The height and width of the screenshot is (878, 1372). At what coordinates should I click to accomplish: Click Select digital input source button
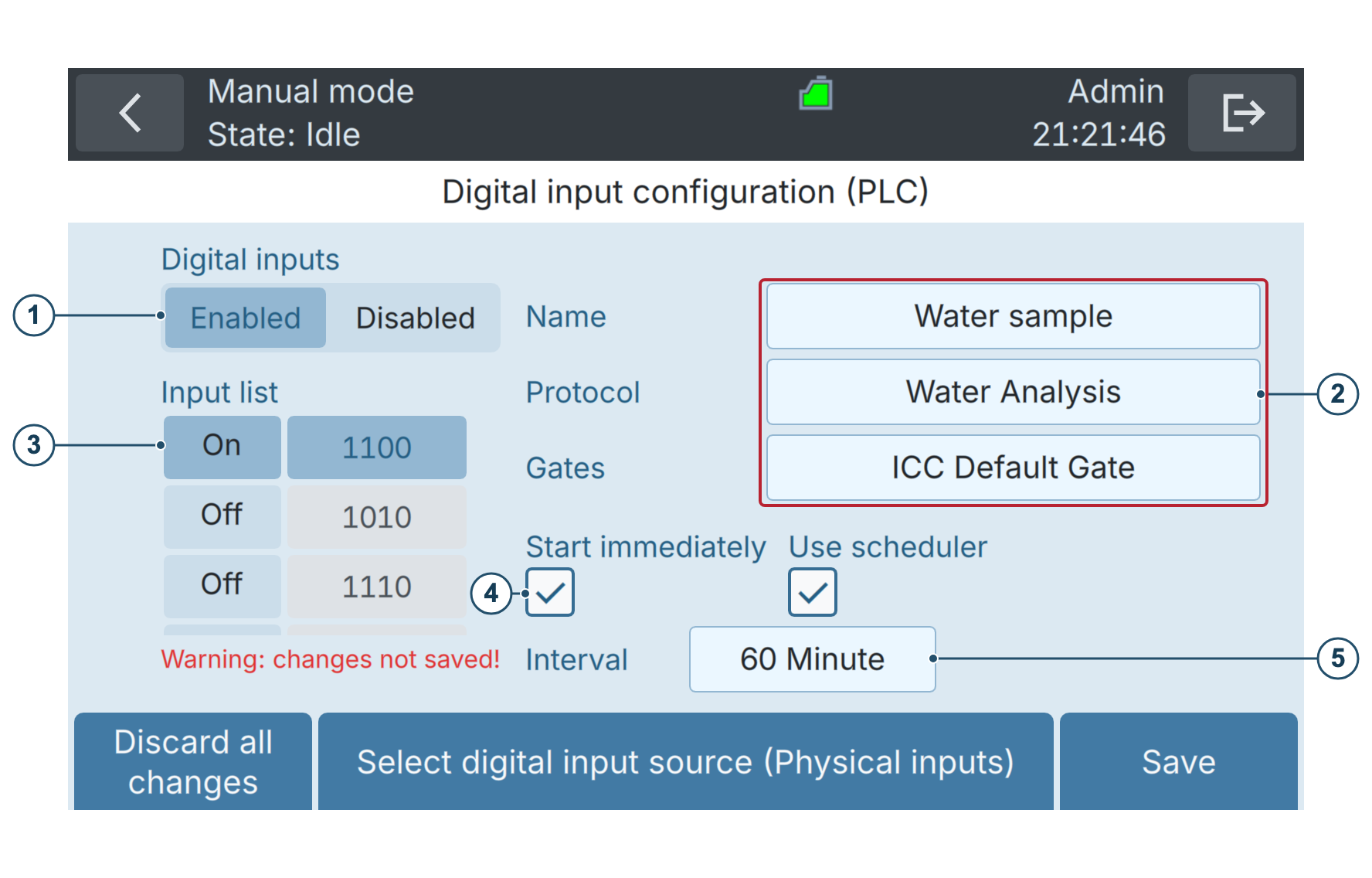coord(686,761)
